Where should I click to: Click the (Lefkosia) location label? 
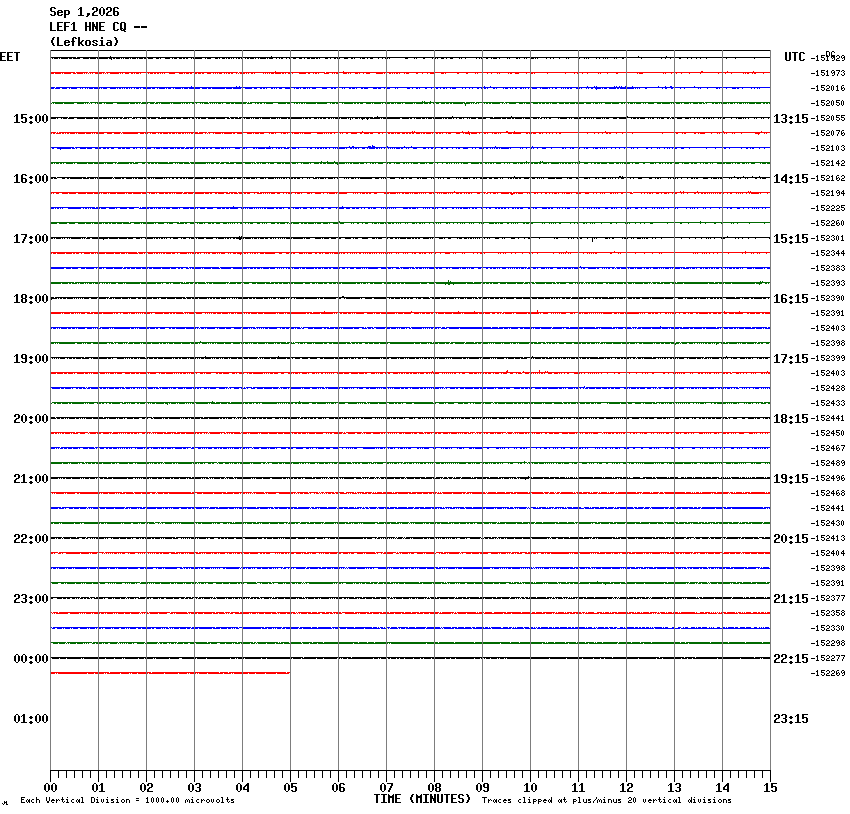click(84, 42)
